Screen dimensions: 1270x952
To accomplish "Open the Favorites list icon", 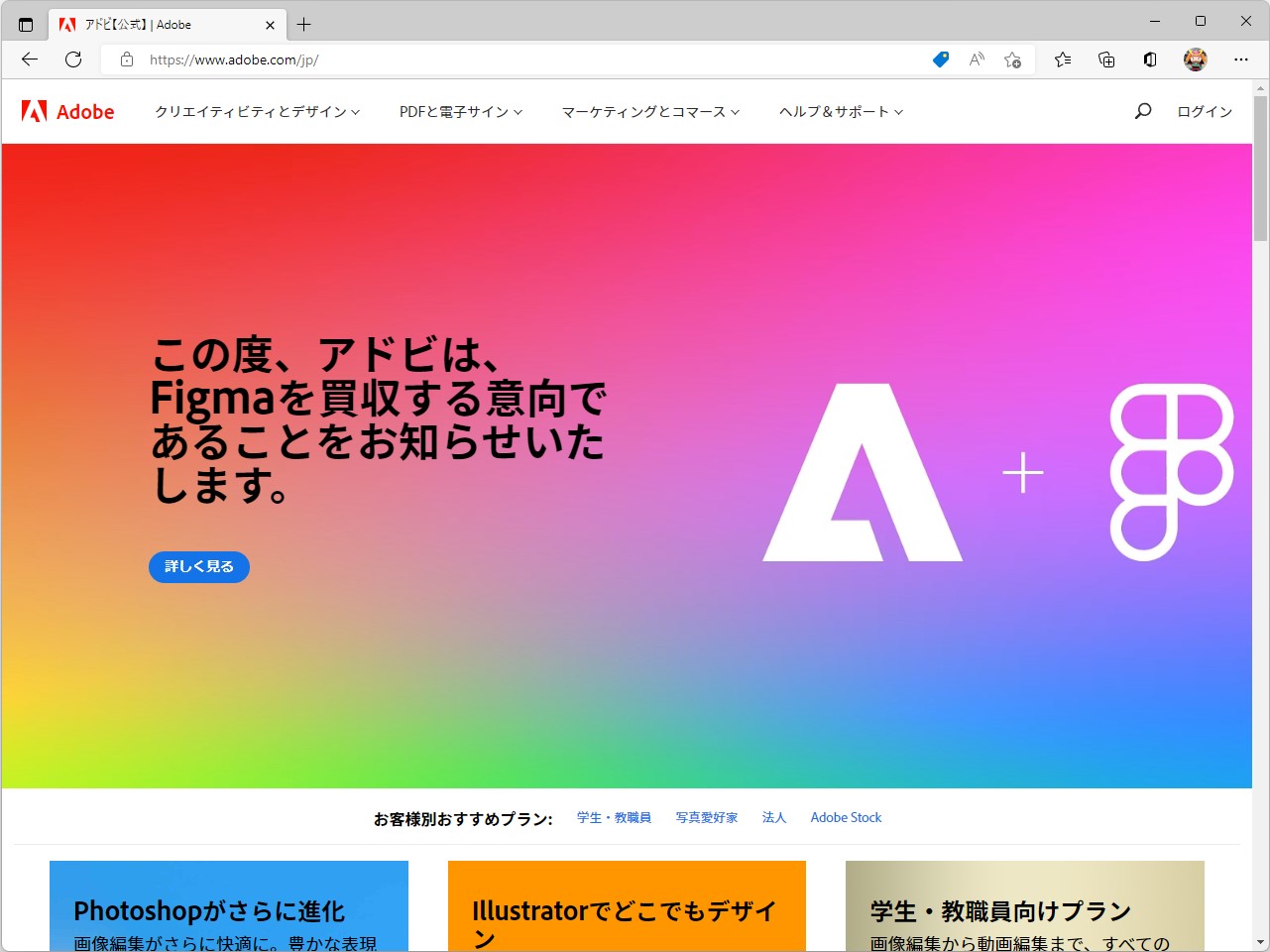I will [x=1063, y=59].
